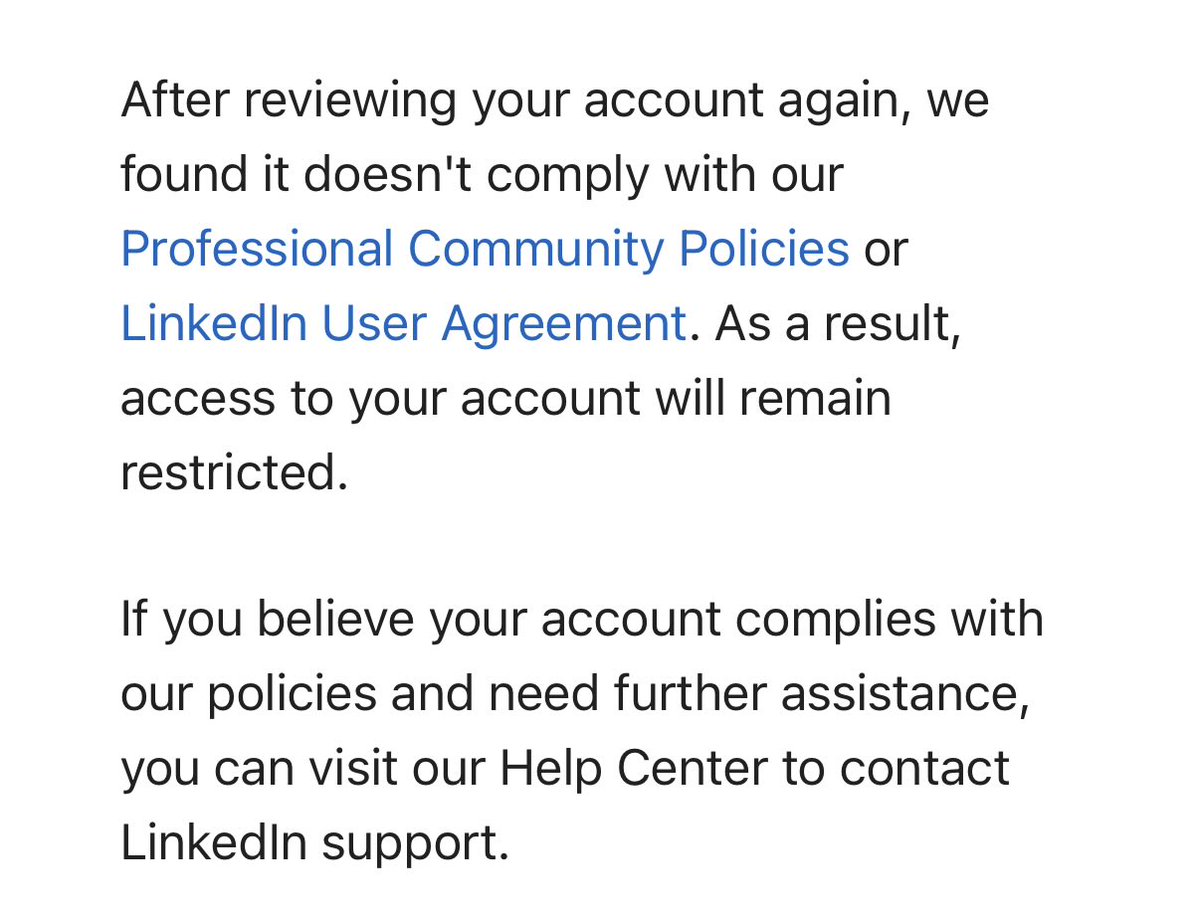Click the line "access to your account will remain"
Screen dimensions: 1200x915
(x=506, y=399)
